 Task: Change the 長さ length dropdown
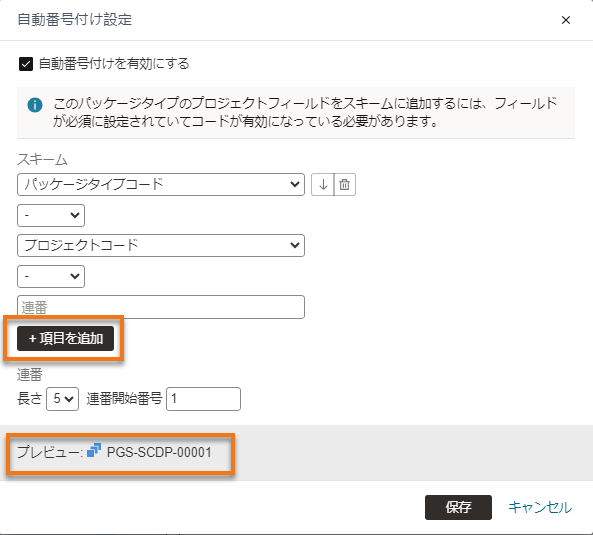click(62, 399)
